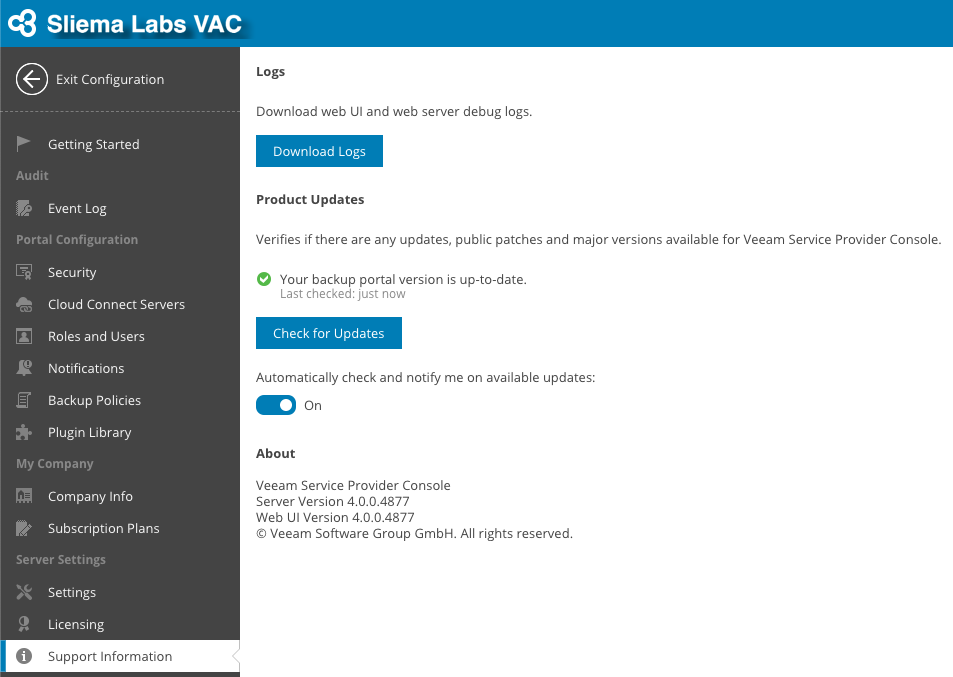Click 'Veeam Service Provider Console' About line
Screen dimensions: 953x677
click(353, 486)
